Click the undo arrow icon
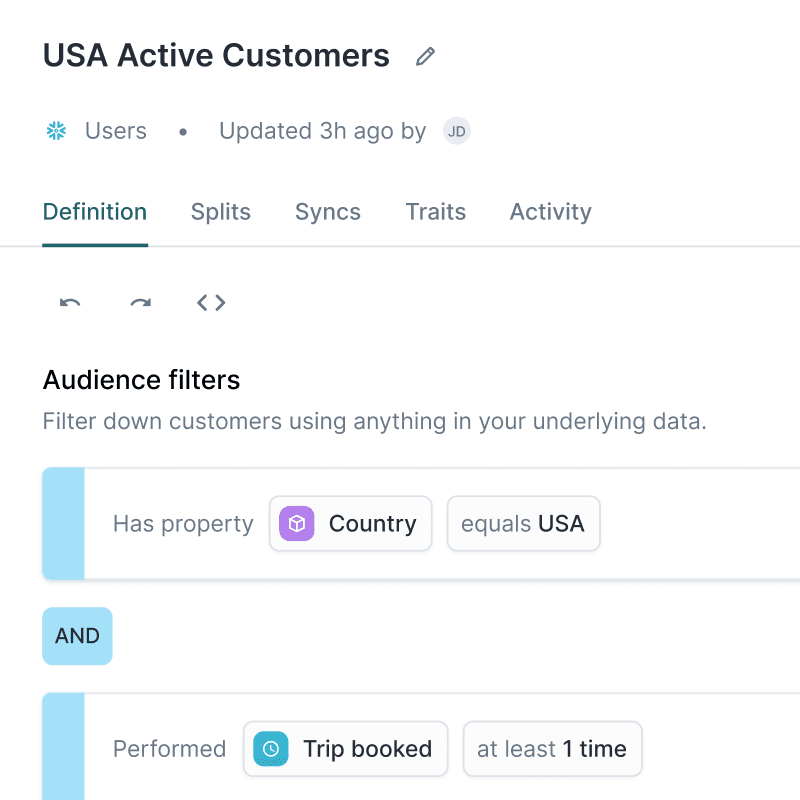This screenshot has height=800, width=800. pos(68,303)
